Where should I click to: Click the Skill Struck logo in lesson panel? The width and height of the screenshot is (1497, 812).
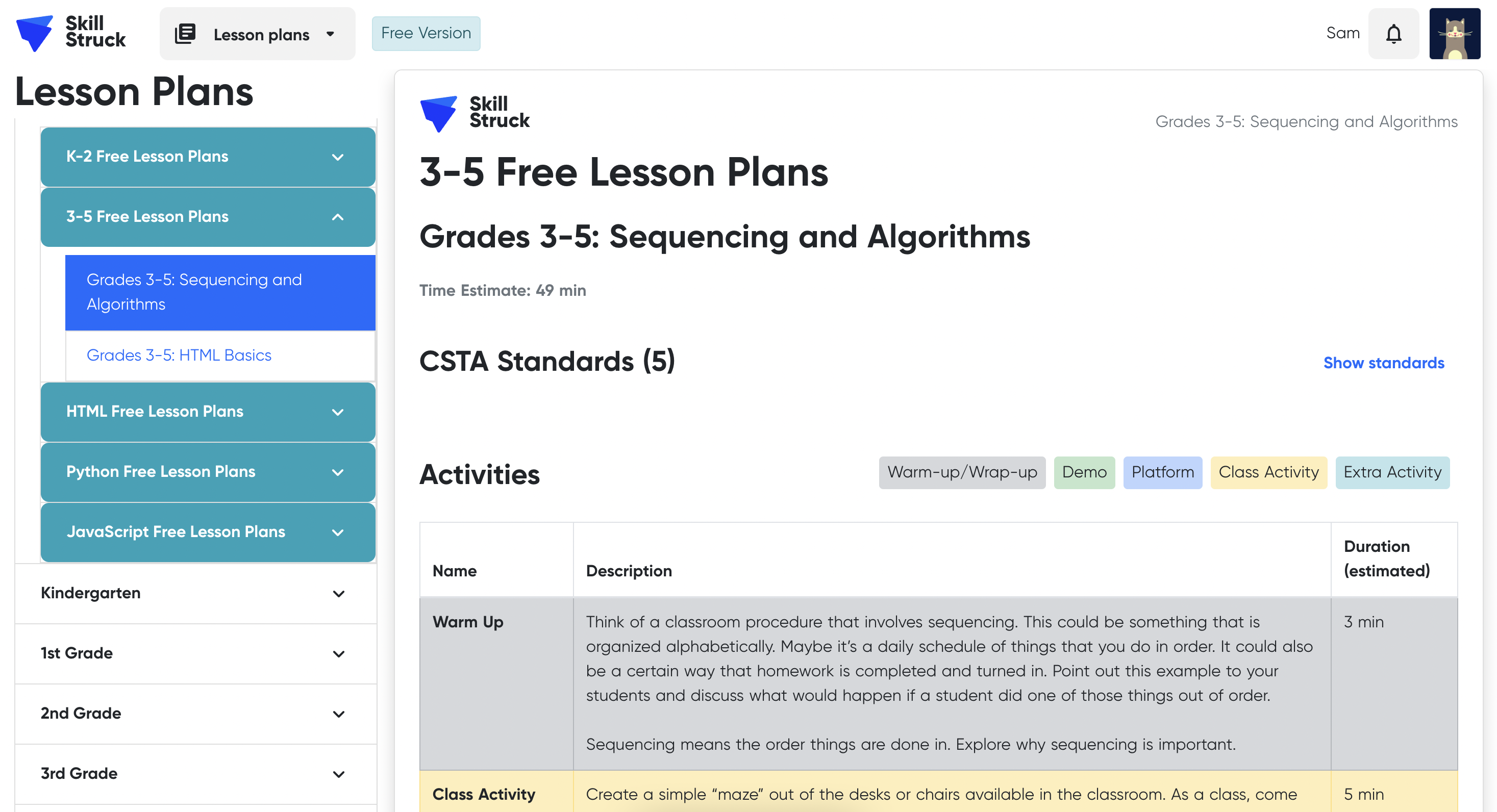click(475, 113)
